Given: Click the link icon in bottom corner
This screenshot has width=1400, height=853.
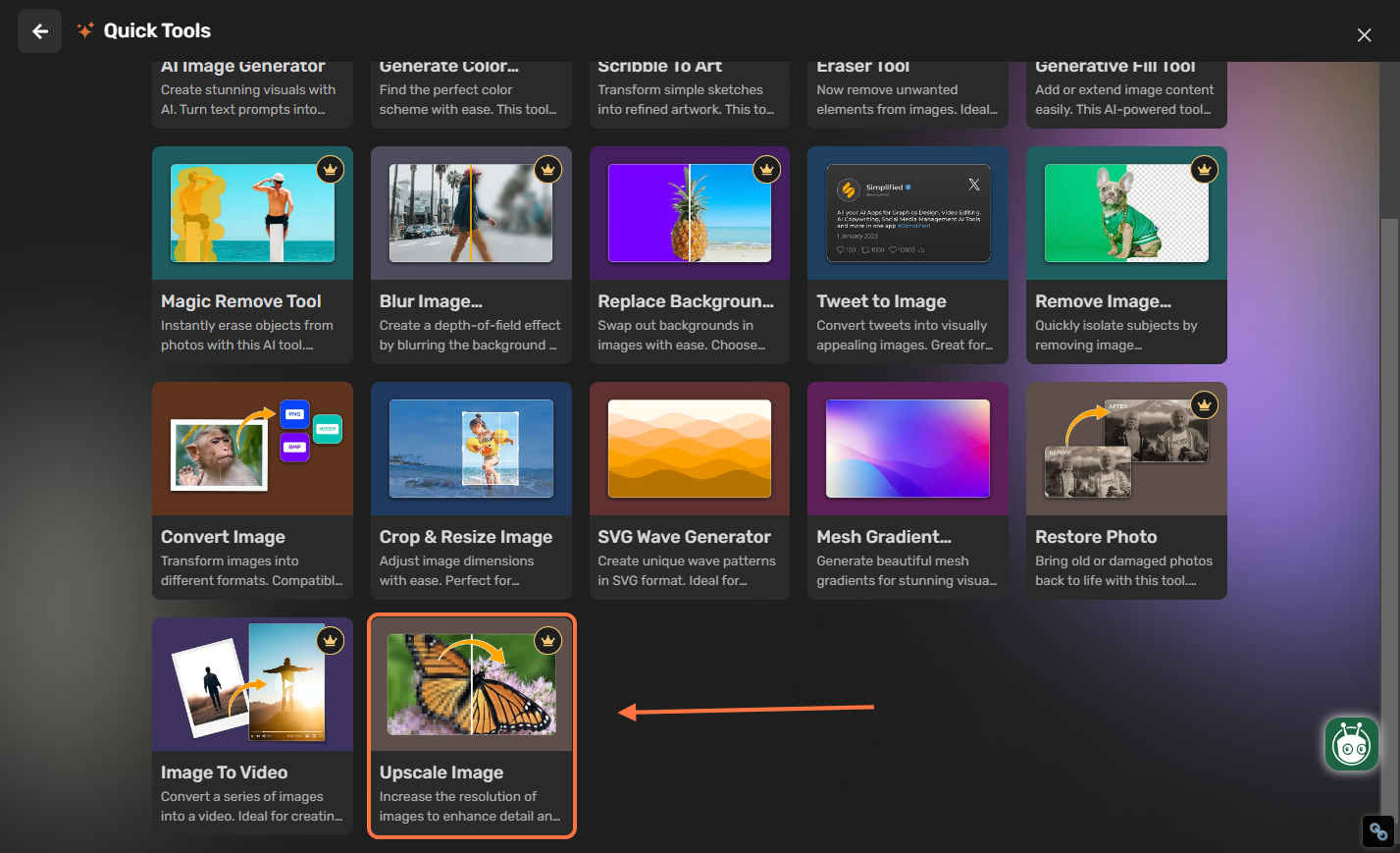Looking at the screenshot, I should coord(1378,831).
